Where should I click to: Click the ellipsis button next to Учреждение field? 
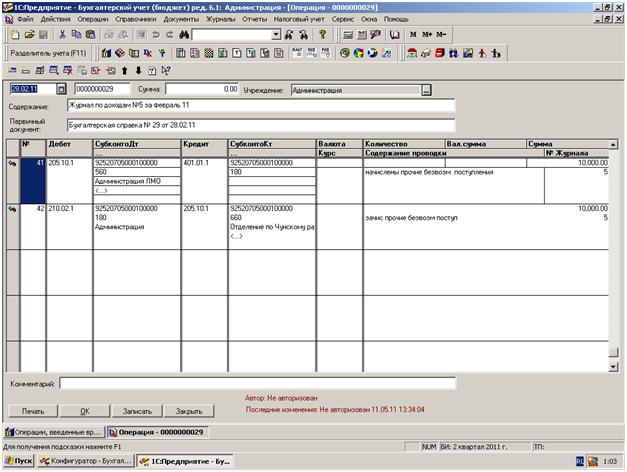(426, 90)
